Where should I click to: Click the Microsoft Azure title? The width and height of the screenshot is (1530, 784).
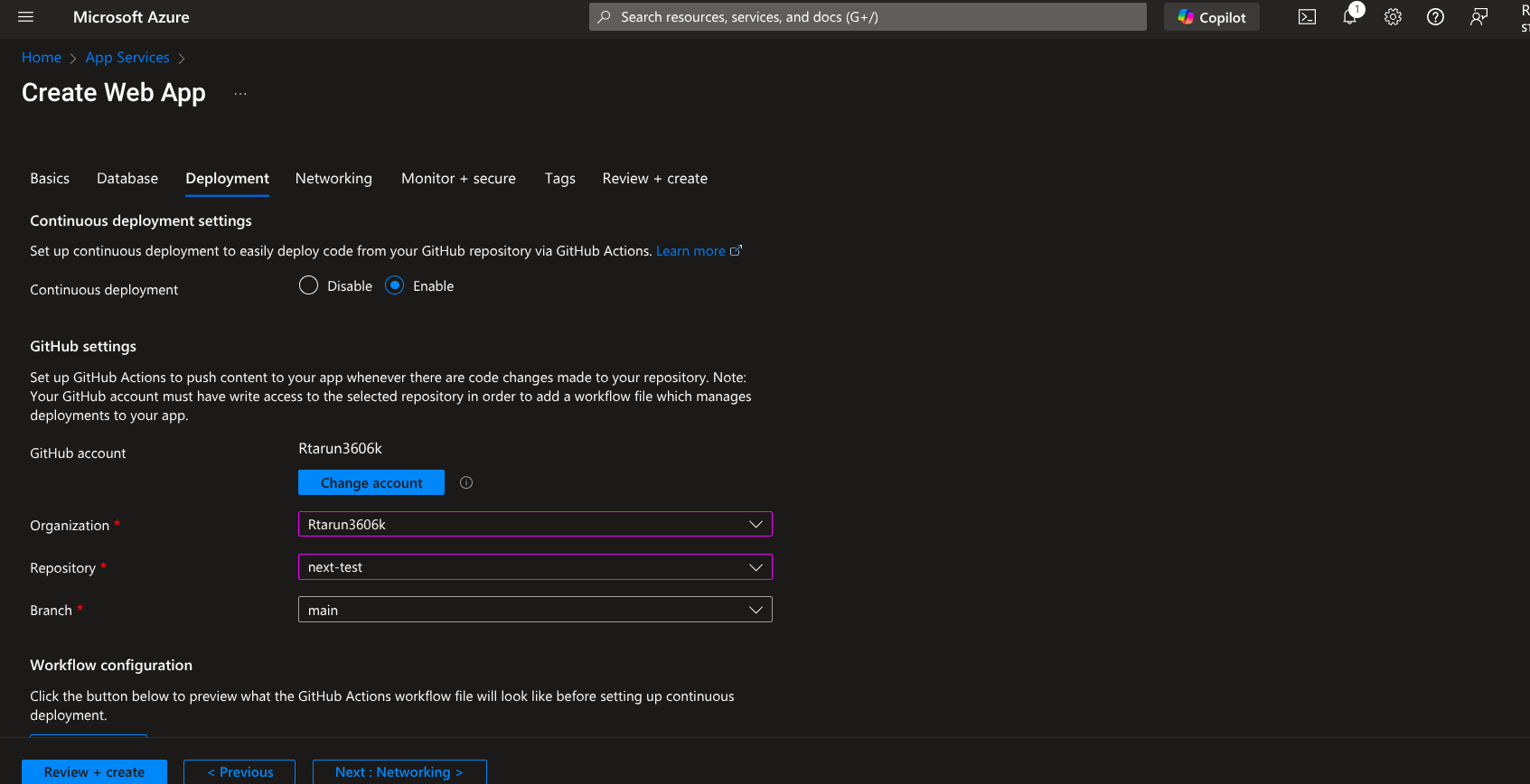pyautogui.click(x=131, y=17)
